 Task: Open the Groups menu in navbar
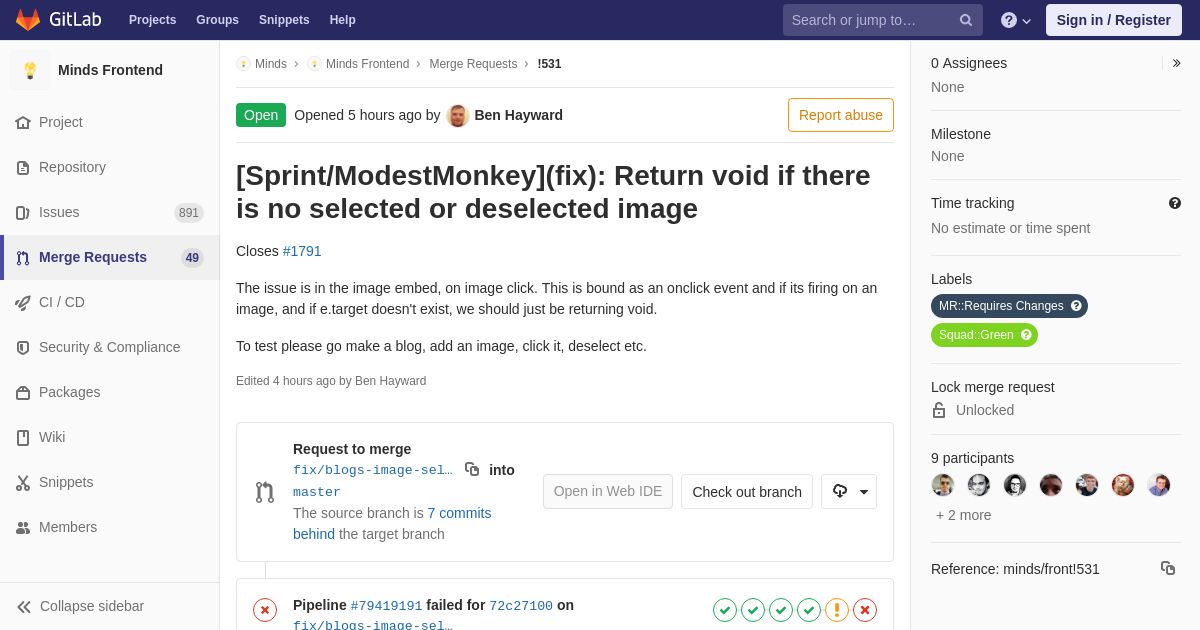217,20
